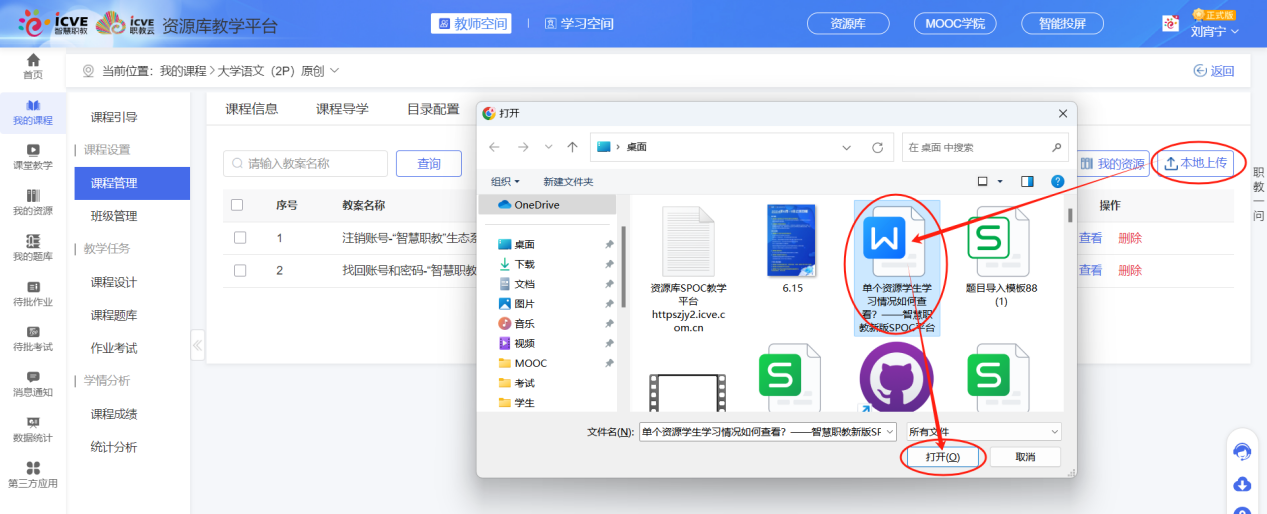Go up one folder level in dialog

tap(572, 147)
